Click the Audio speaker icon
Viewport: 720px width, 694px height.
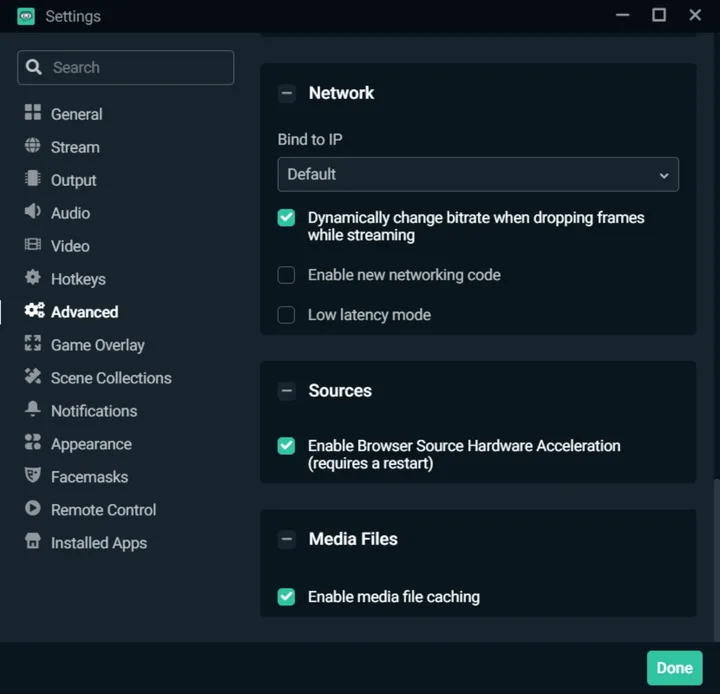tap(33, 211)
